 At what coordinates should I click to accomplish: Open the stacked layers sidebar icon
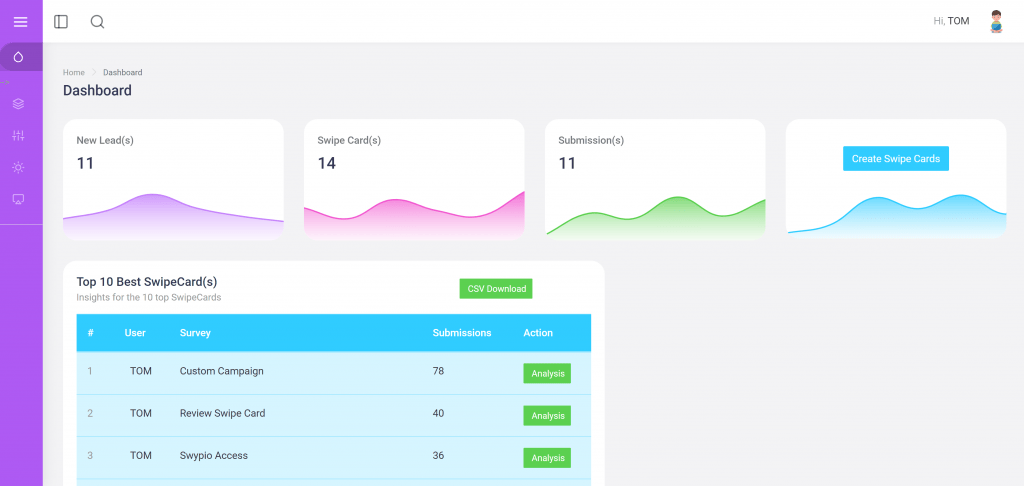tap(18, 104)
